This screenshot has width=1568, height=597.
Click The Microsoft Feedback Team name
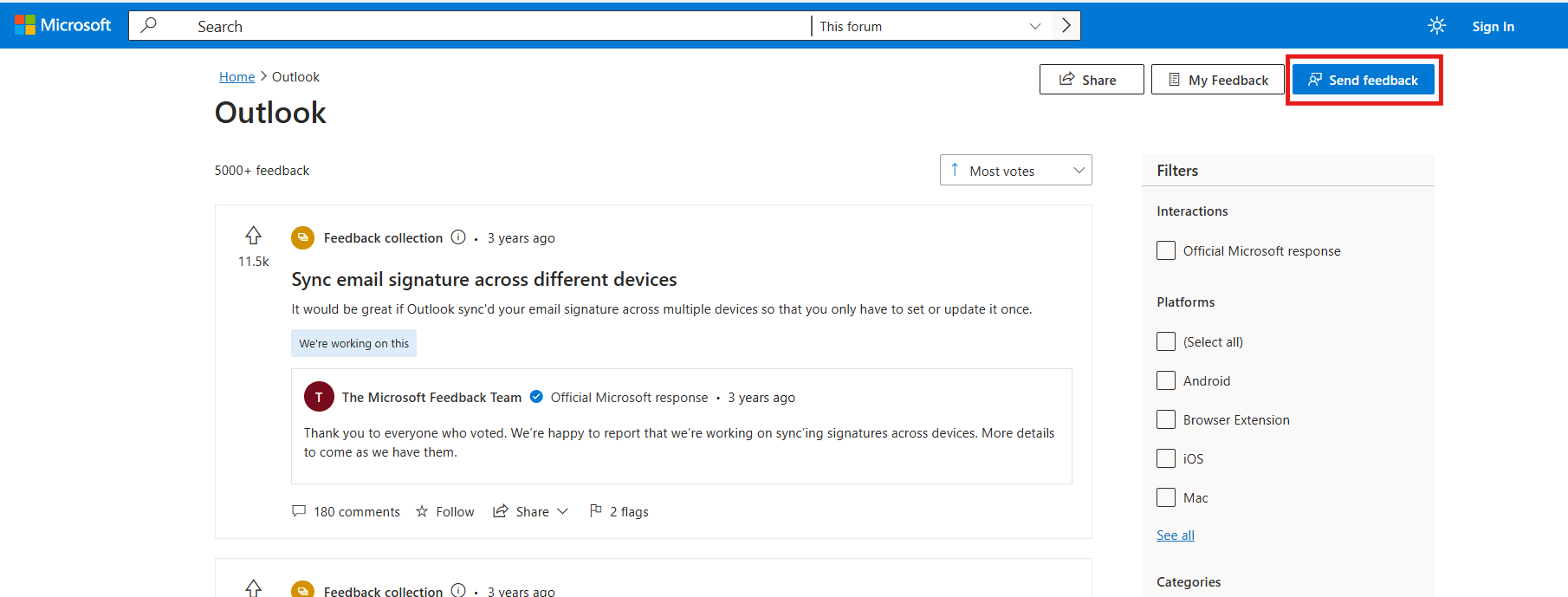[431, 397]
